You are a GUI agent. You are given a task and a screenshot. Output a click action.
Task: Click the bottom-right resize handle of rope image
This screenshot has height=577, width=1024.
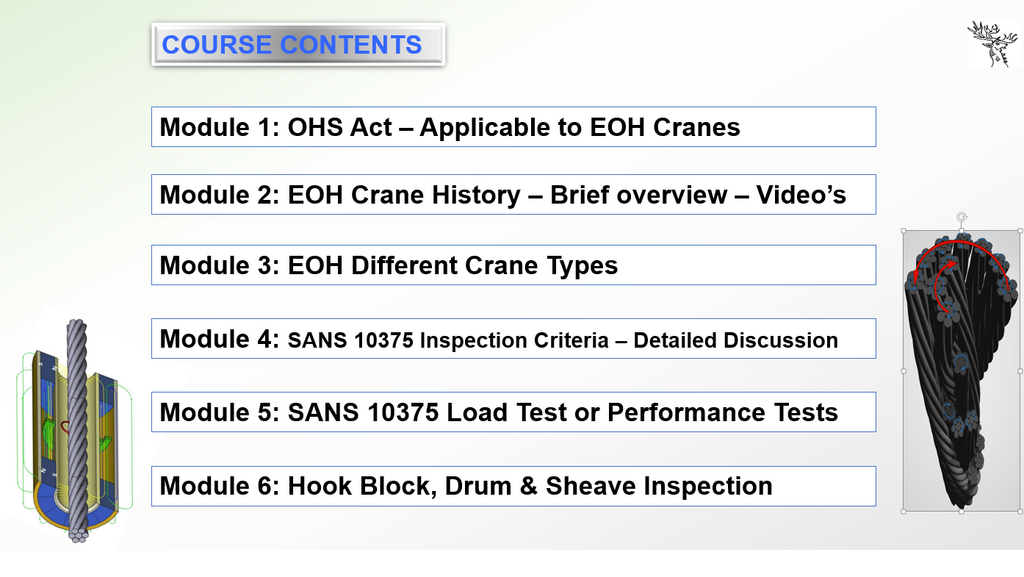pyautogui.click(x=1019, y=511)
